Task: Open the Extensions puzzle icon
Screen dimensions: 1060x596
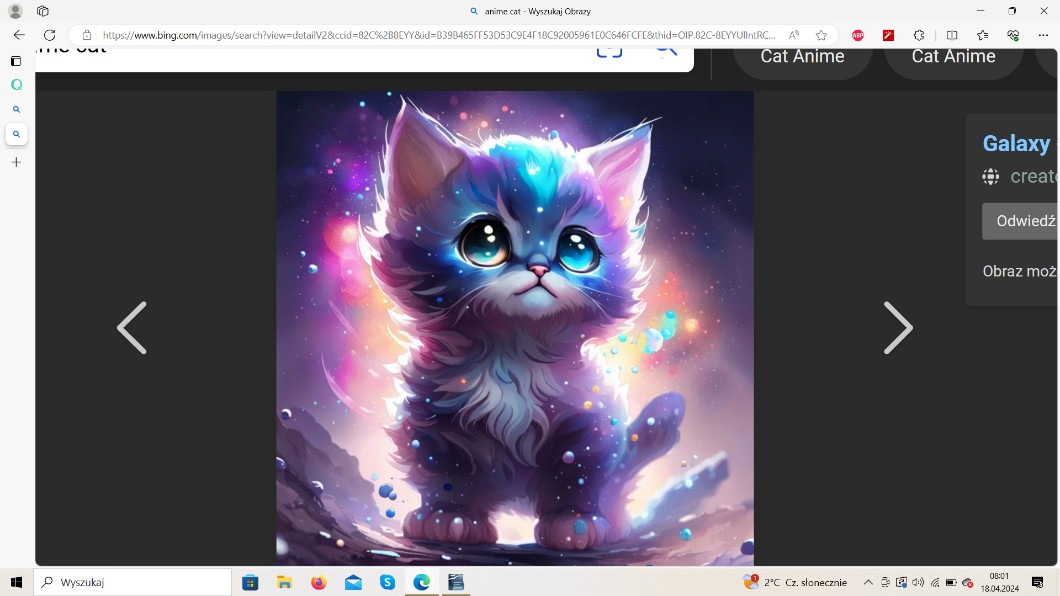Action: tap(919, 35)
